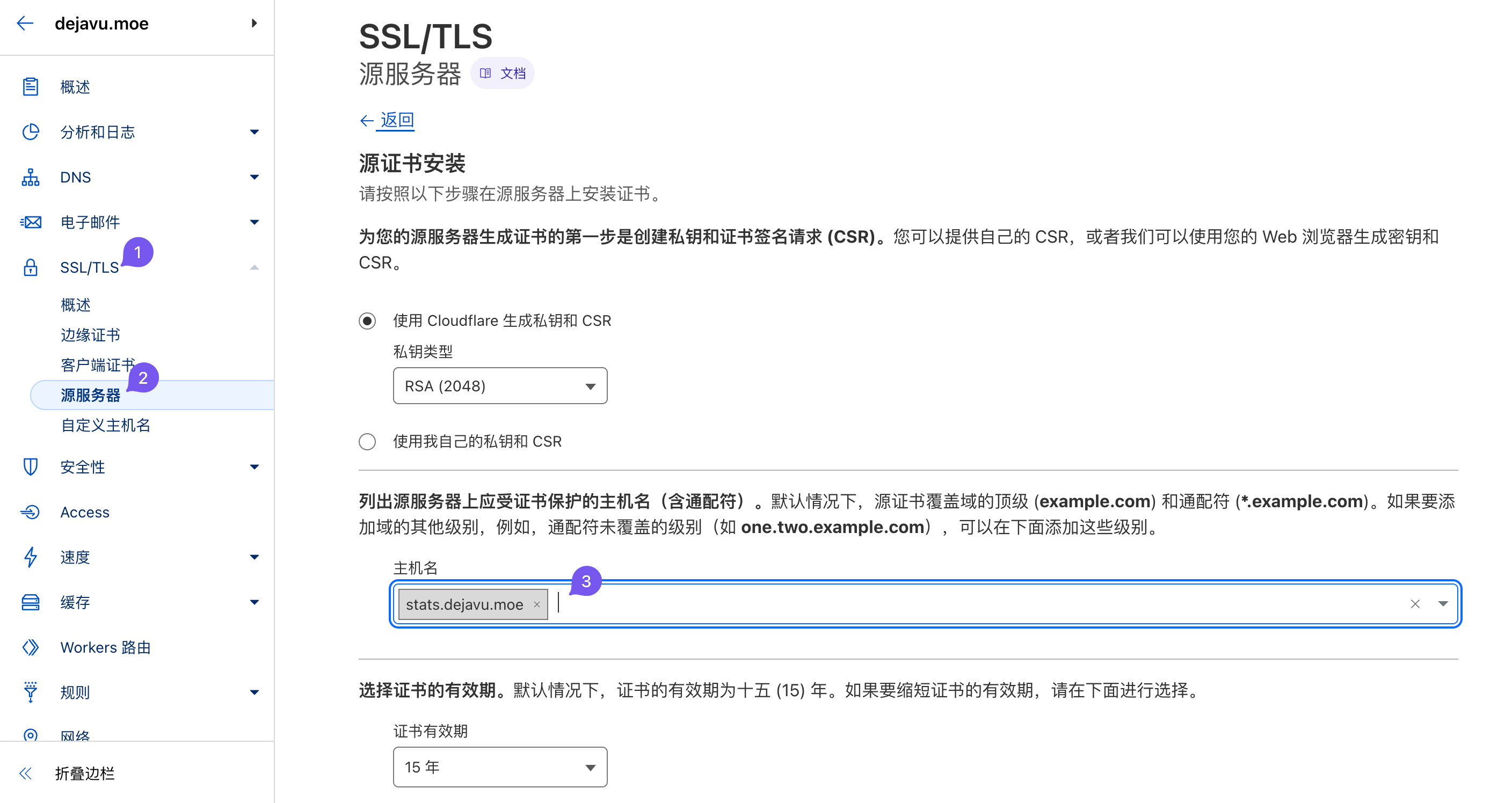Image resolution: width=1512 pixels, height=803 pixels.
Task: Remove the stats.dejavu.moe hostname tag
Action: [537, 604]
